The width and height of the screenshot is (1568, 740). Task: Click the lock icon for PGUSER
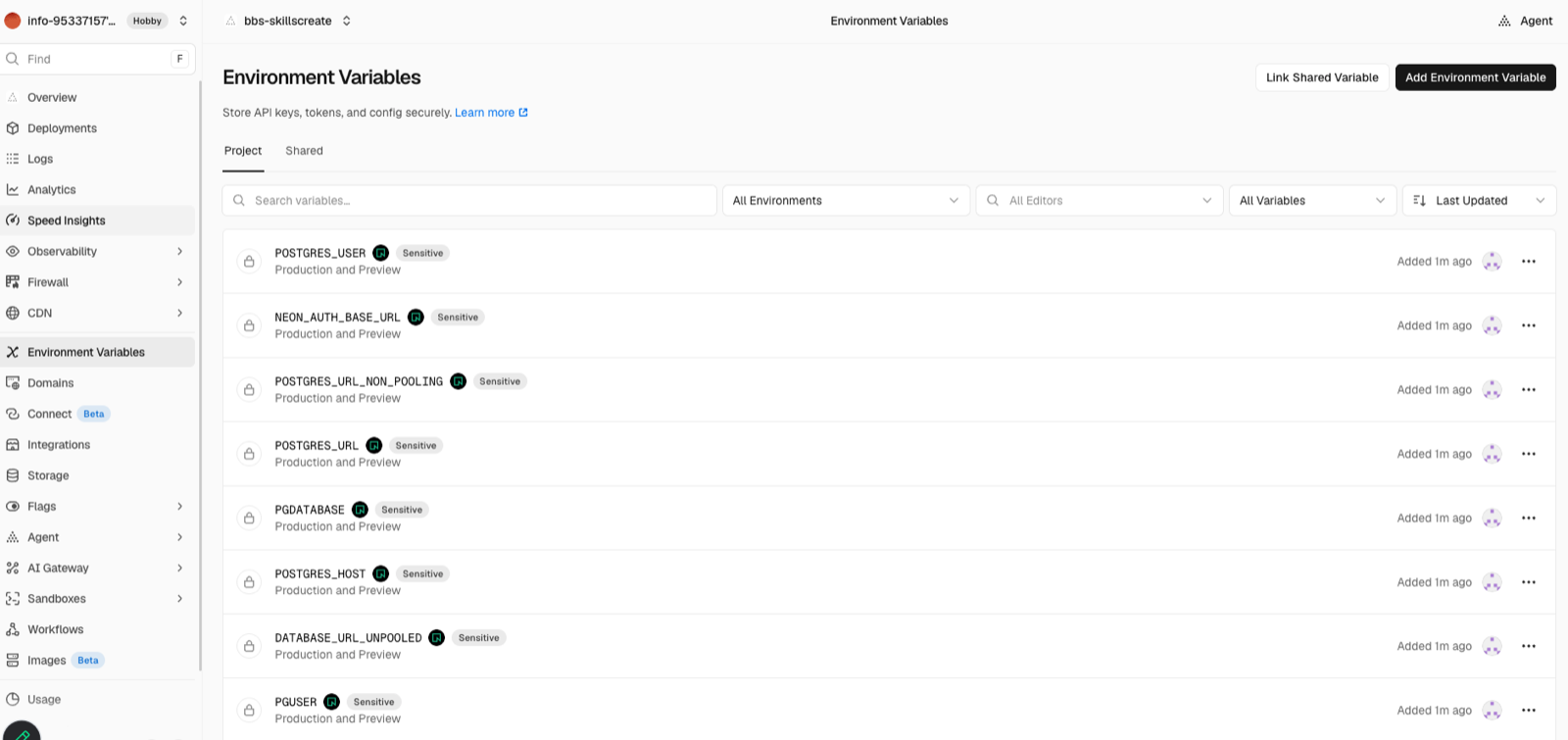(x=249, y=711)
